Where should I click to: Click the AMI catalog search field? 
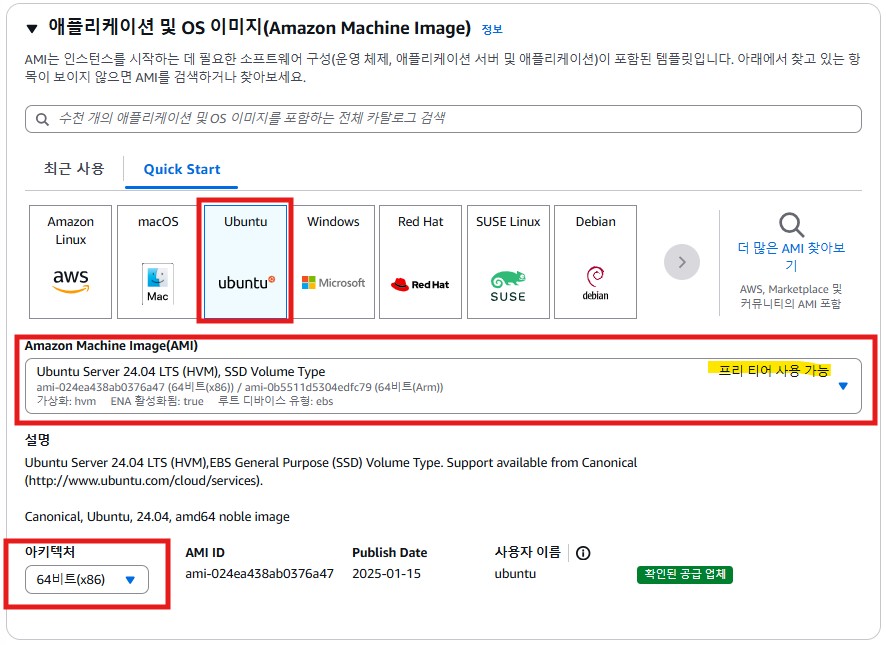click(x=443, y=119)
